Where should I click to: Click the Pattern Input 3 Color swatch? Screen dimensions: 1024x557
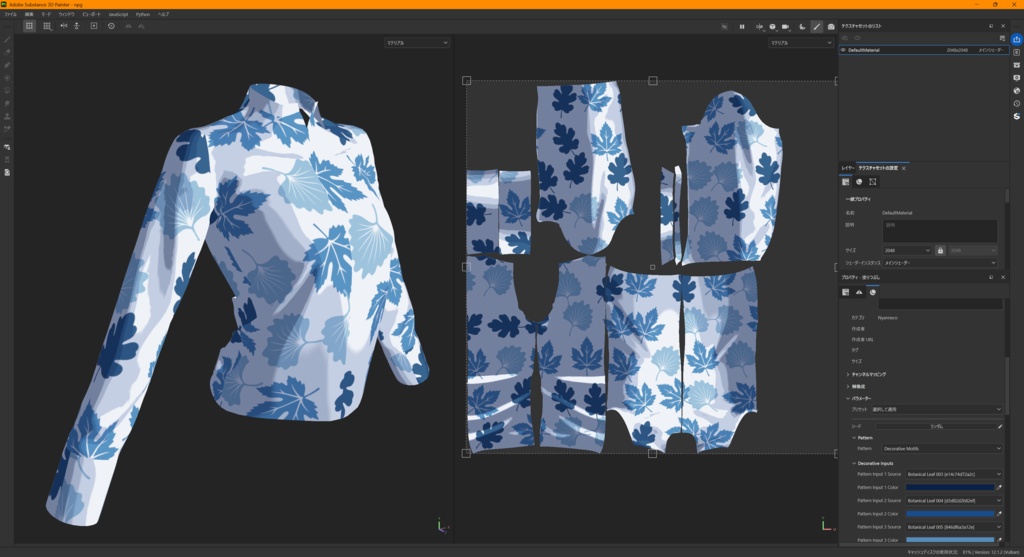[950, 539]
